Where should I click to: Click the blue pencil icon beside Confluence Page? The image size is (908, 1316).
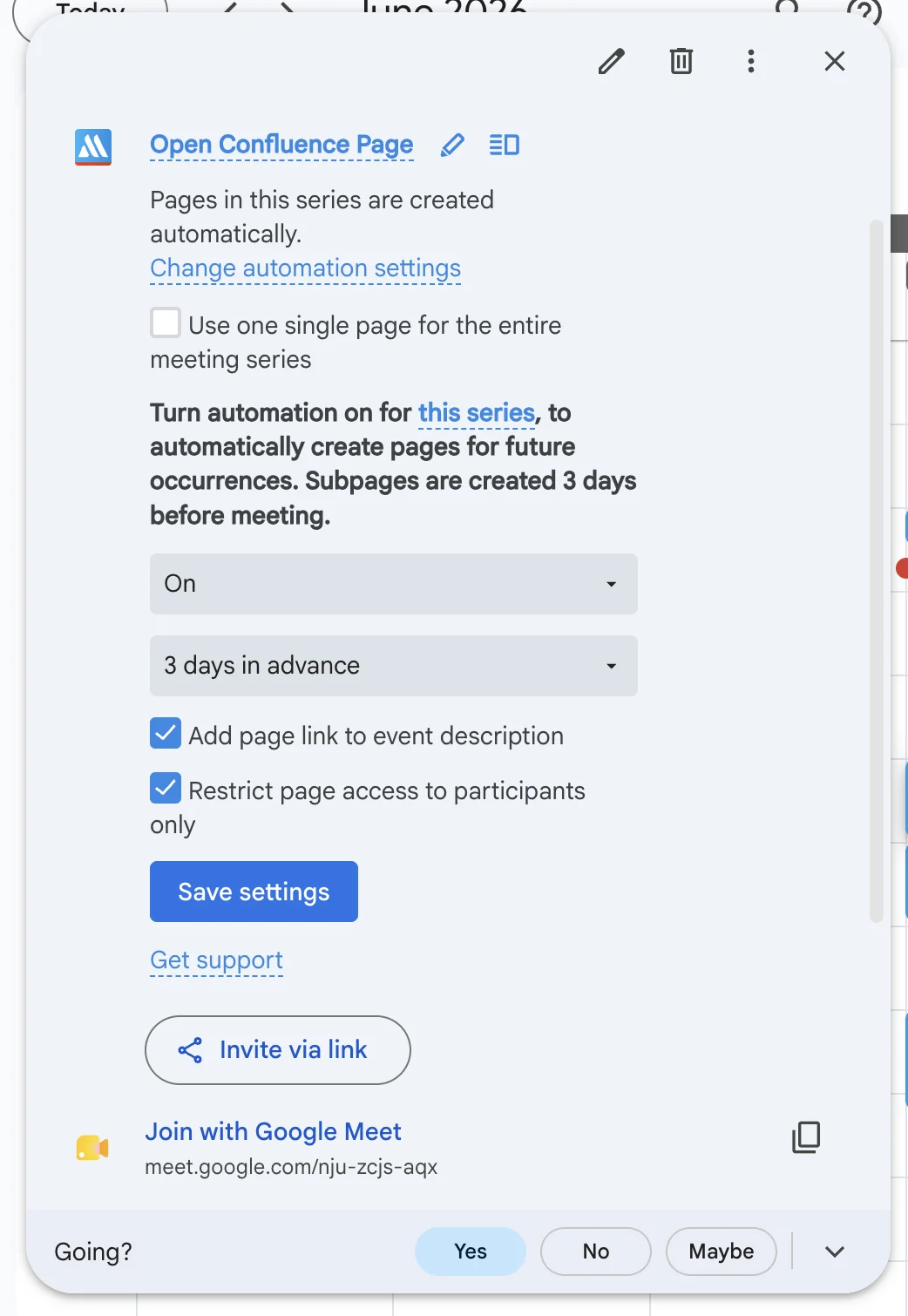[x=452, y=145]
